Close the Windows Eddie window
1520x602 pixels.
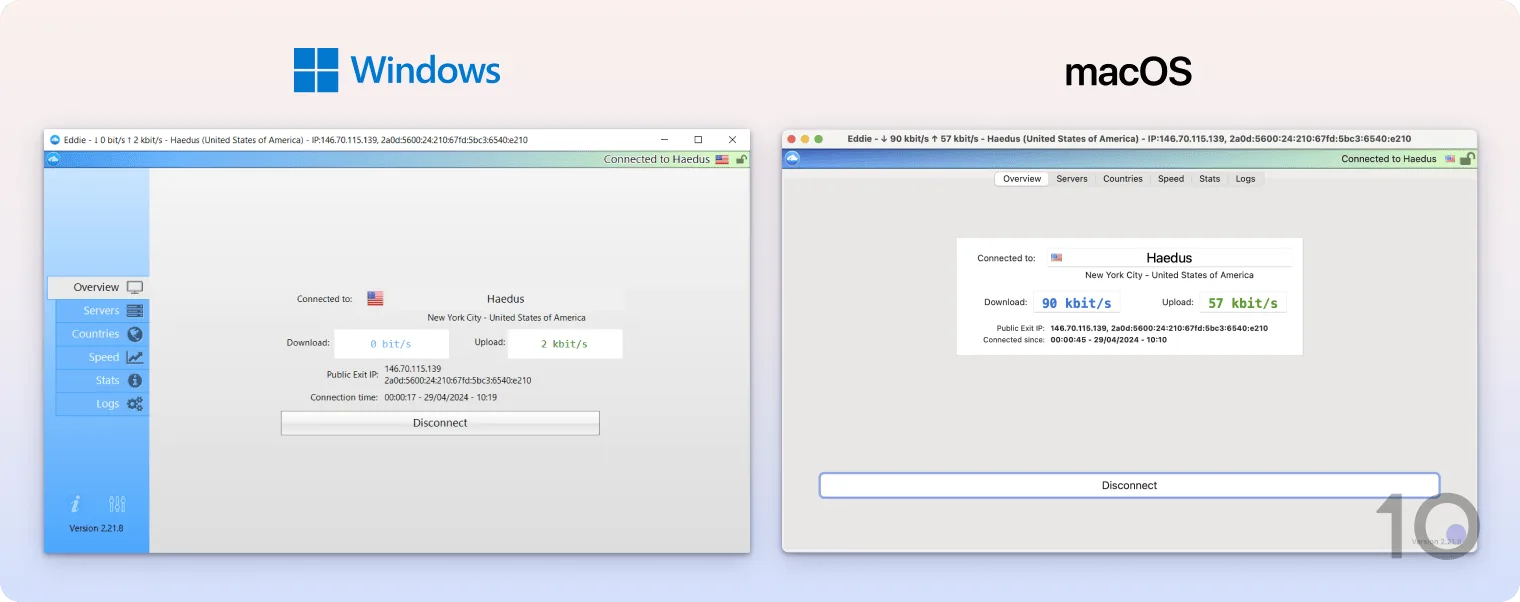coord(732,140)
